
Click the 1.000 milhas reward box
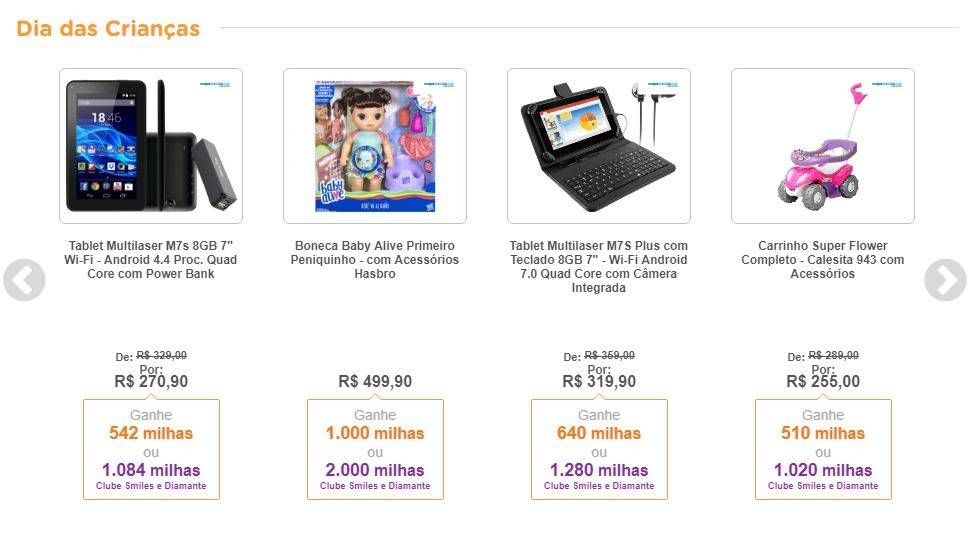click(x=375, y=450)
